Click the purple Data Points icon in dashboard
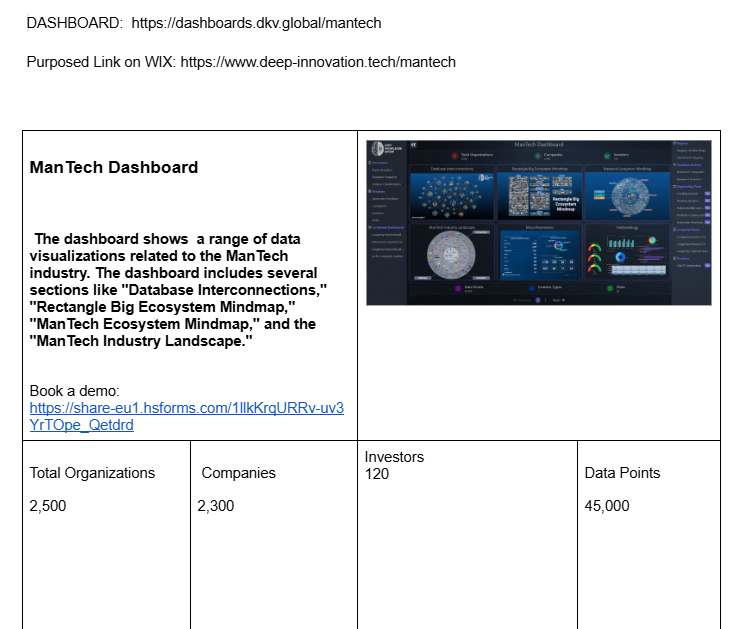The image size is (744, 629). tap(455, 288)
